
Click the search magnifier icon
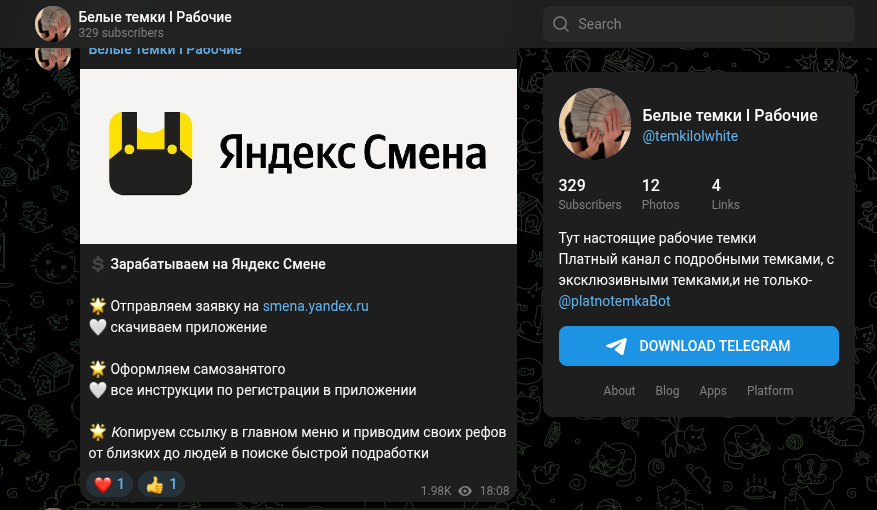coord(560,24)
